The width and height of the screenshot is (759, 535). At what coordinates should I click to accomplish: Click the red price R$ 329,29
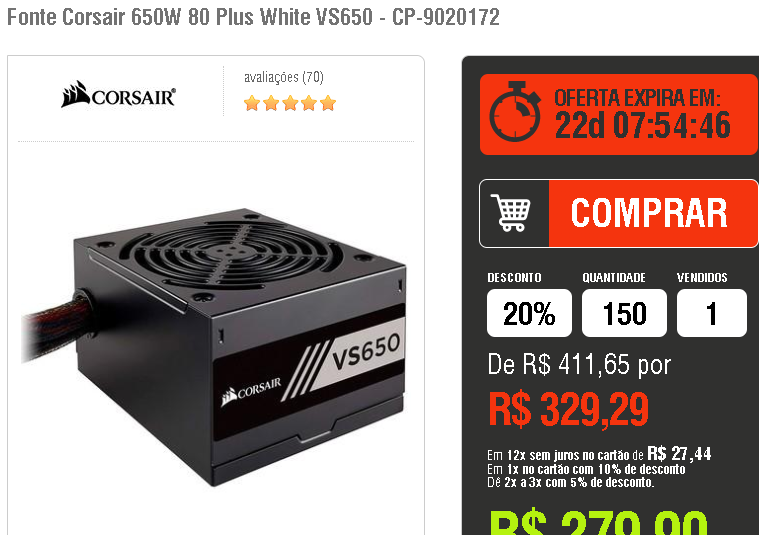(569, 410)
